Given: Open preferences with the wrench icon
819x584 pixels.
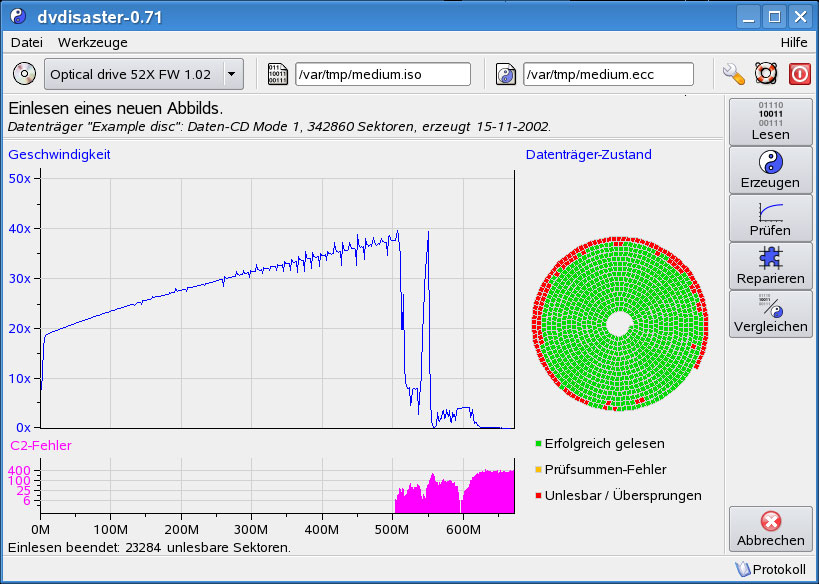Looking at the screenshot, I should pyautogui.click(x=734, y=74).
